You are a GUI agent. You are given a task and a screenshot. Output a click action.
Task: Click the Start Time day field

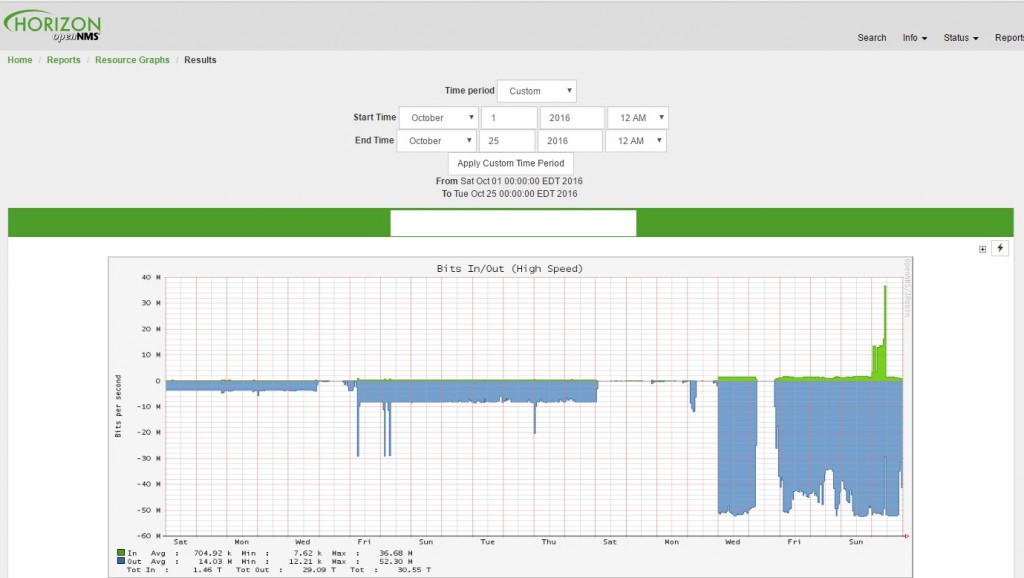coord(509,118)
